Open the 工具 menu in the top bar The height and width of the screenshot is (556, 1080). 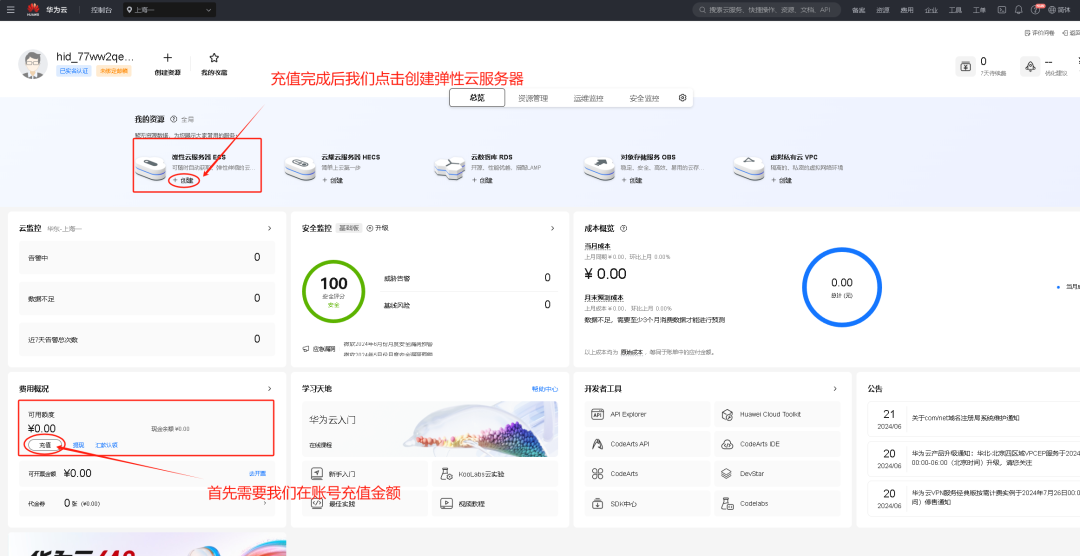955,10
